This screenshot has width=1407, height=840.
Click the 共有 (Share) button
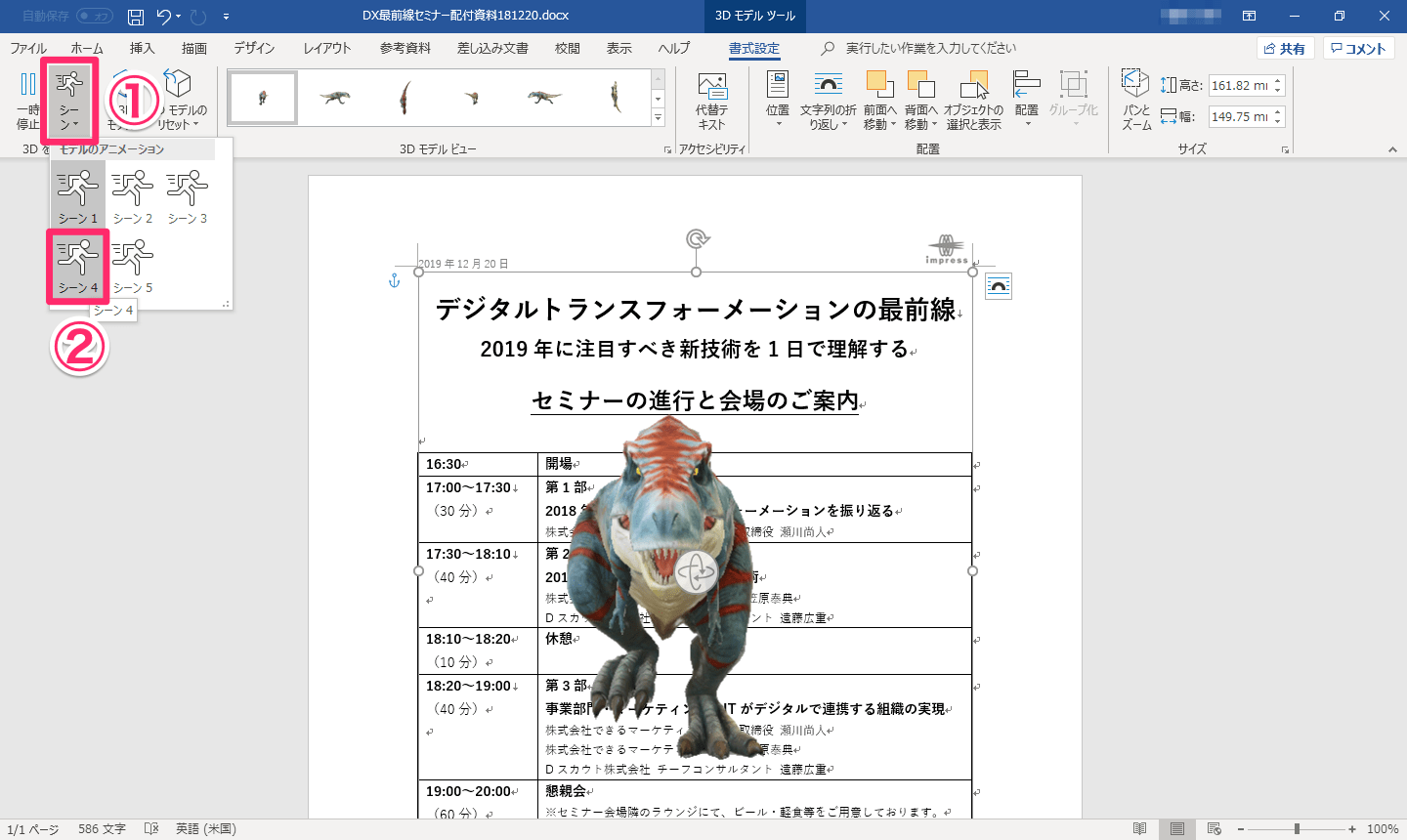click(x=1285, y=49)
